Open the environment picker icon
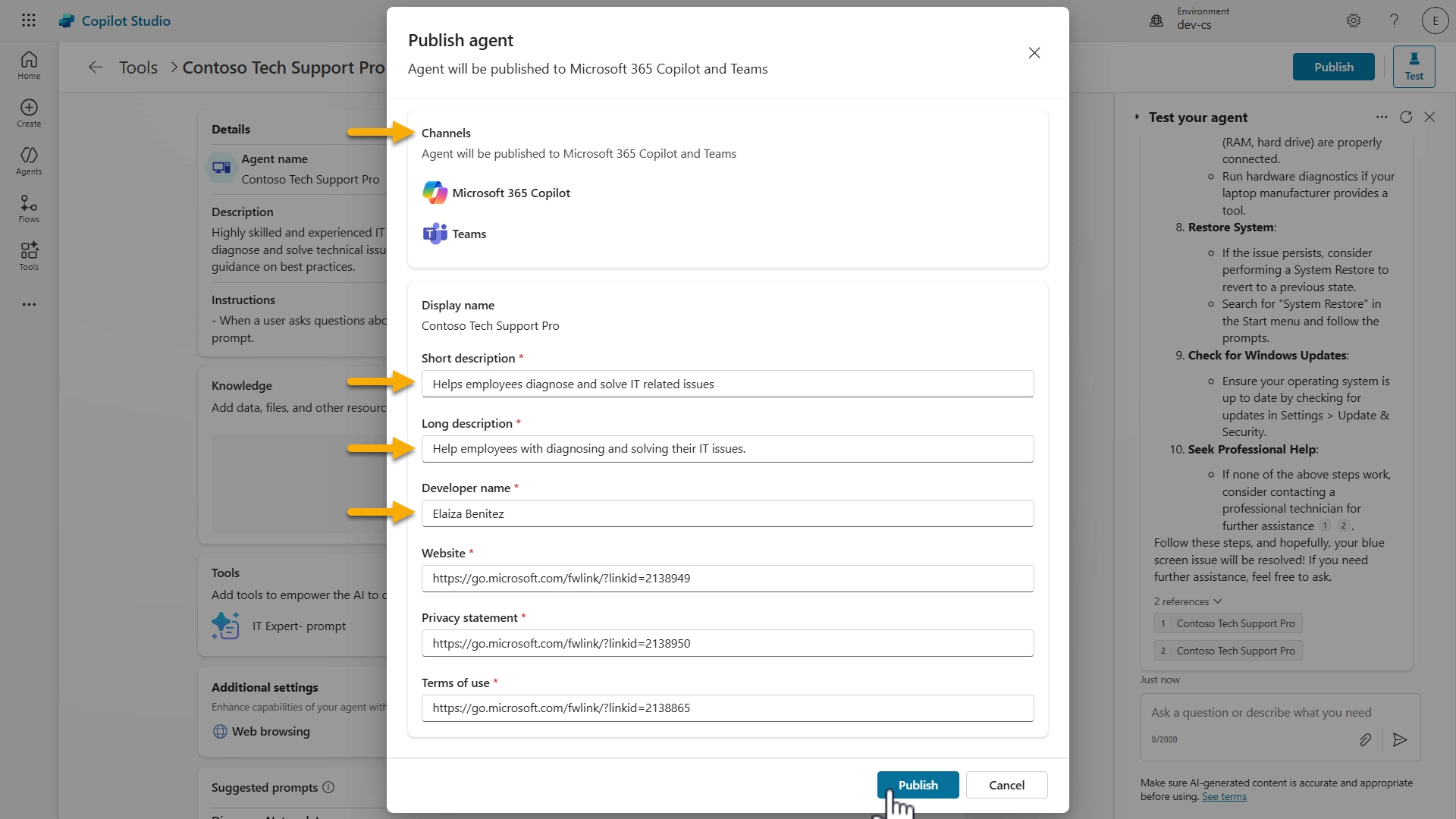Screen dimensions: 1456x819 1156,20
